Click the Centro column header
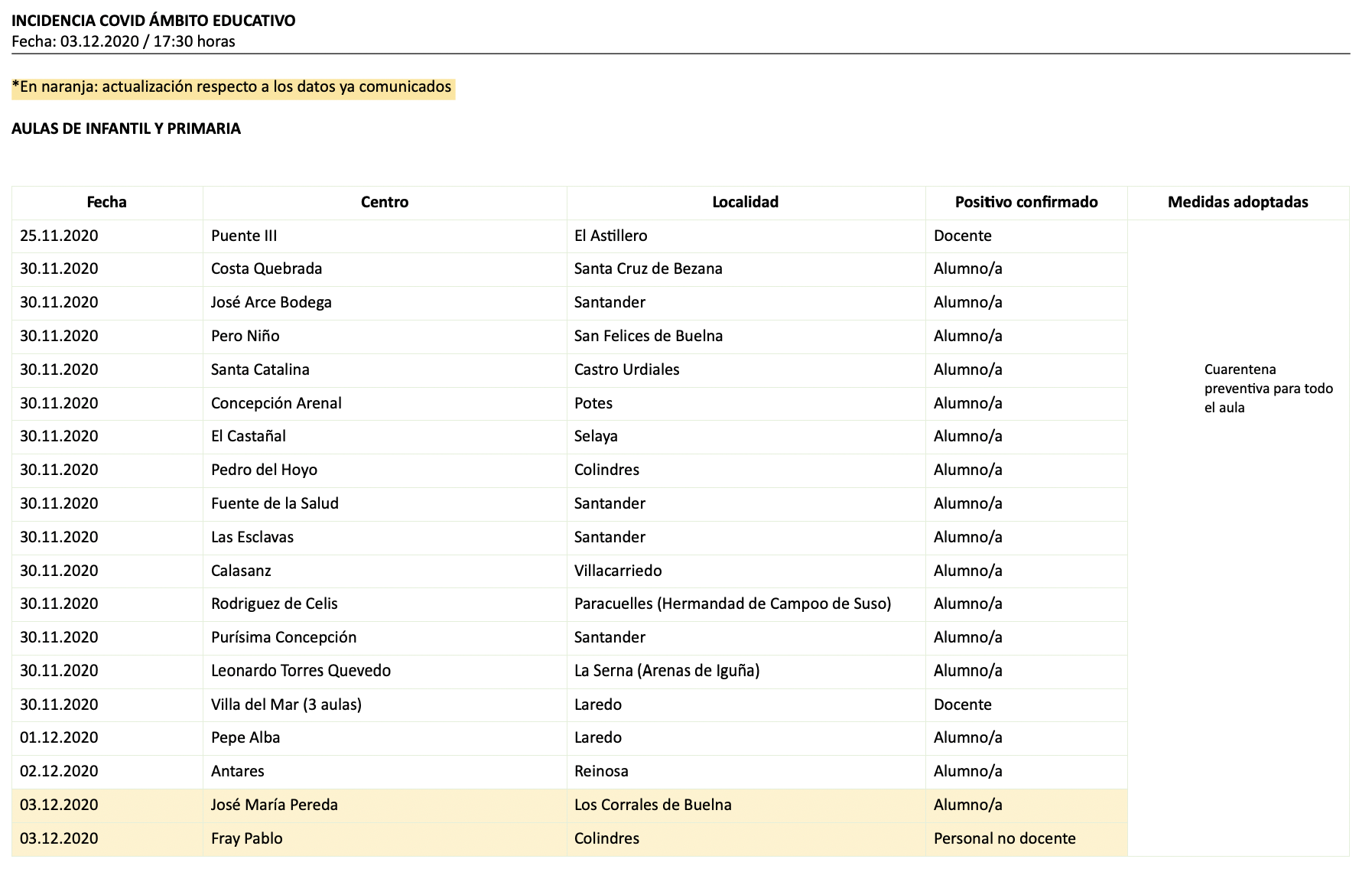Viewport: 1372px width, 872px height. [385, 202]
